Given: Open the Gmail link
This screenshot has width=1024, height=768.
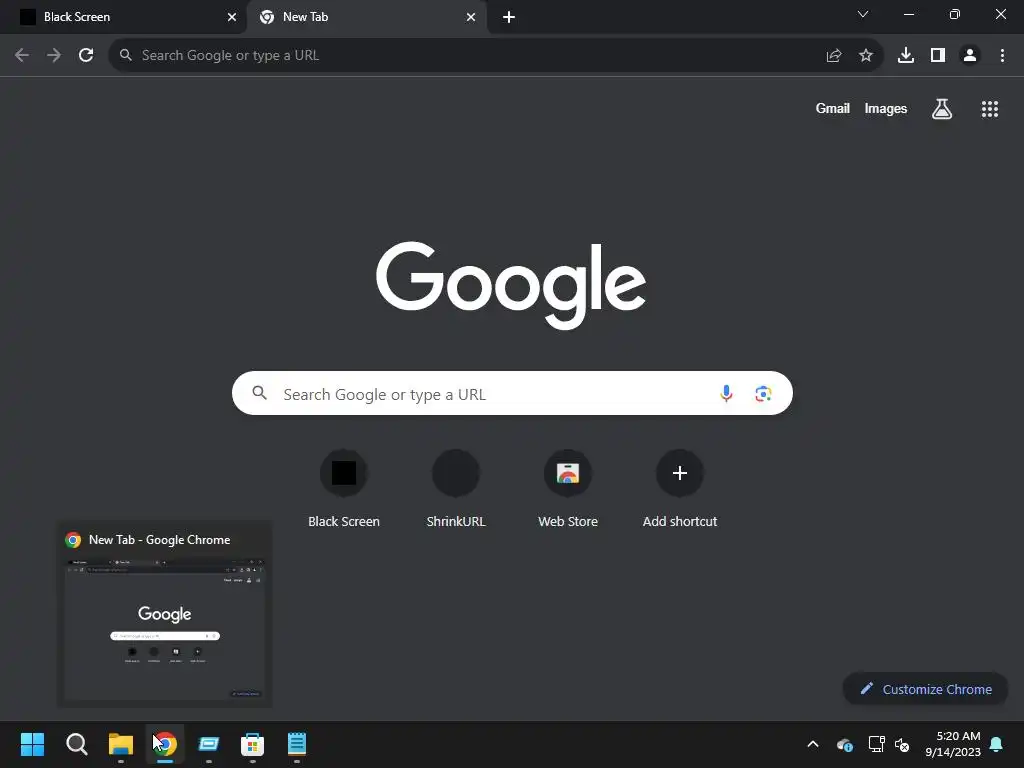Looking at the screenshot, I should [x=833, y=108].
